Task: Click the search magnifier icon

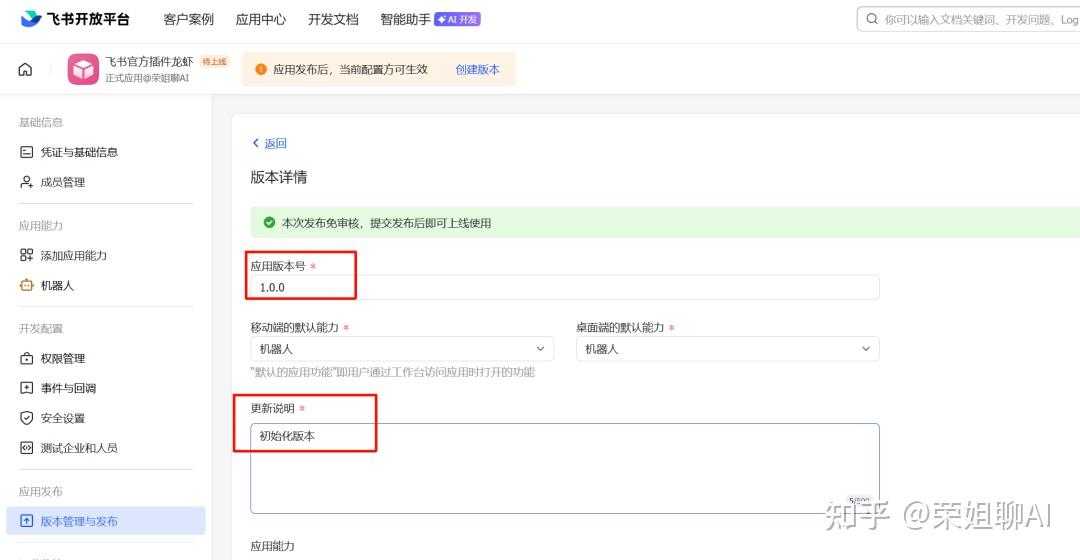Action: pos(872,19)
